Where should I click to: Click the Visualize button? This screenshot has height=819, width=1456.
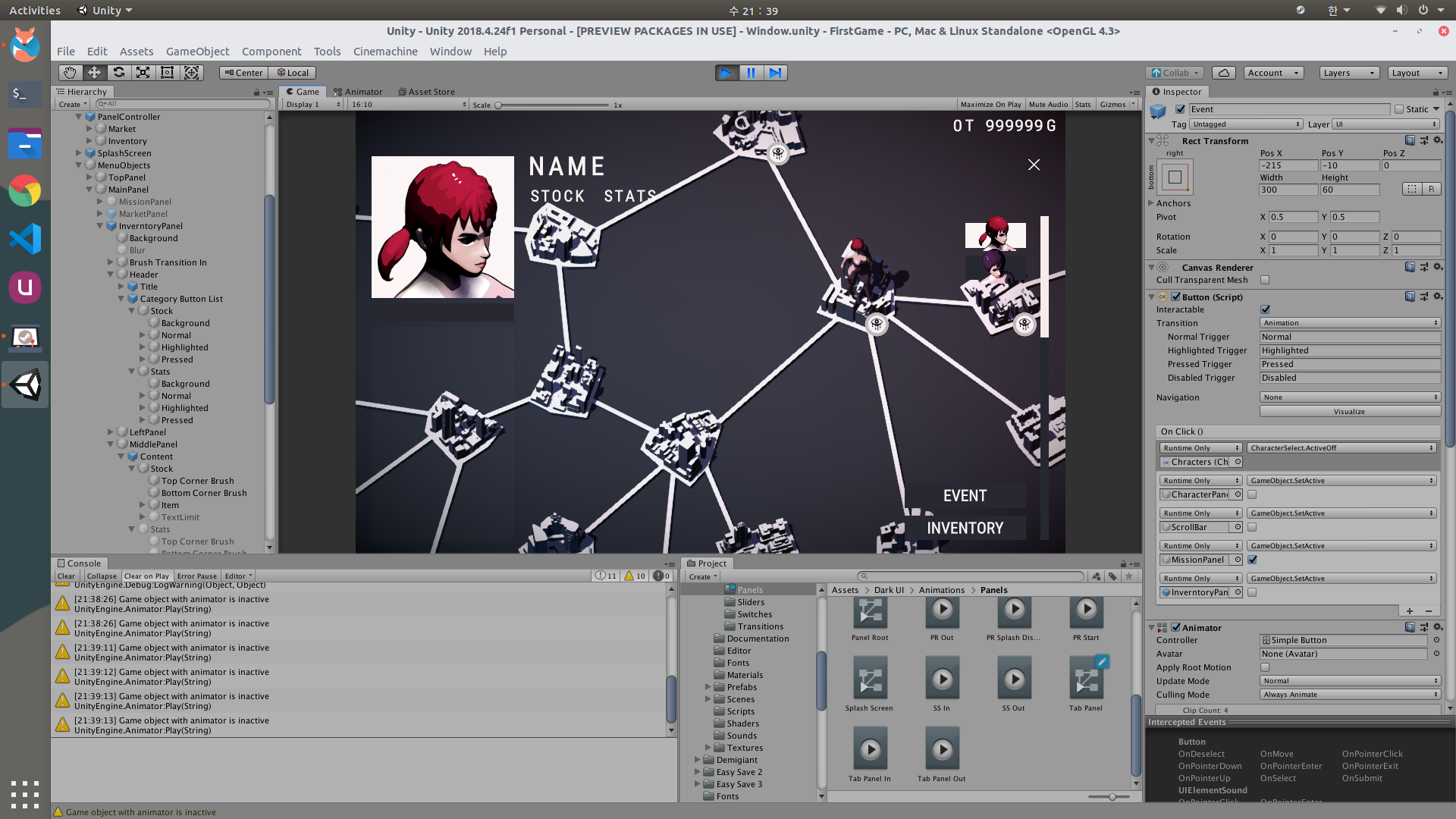pyautogui.click(x=1349, y=412)
